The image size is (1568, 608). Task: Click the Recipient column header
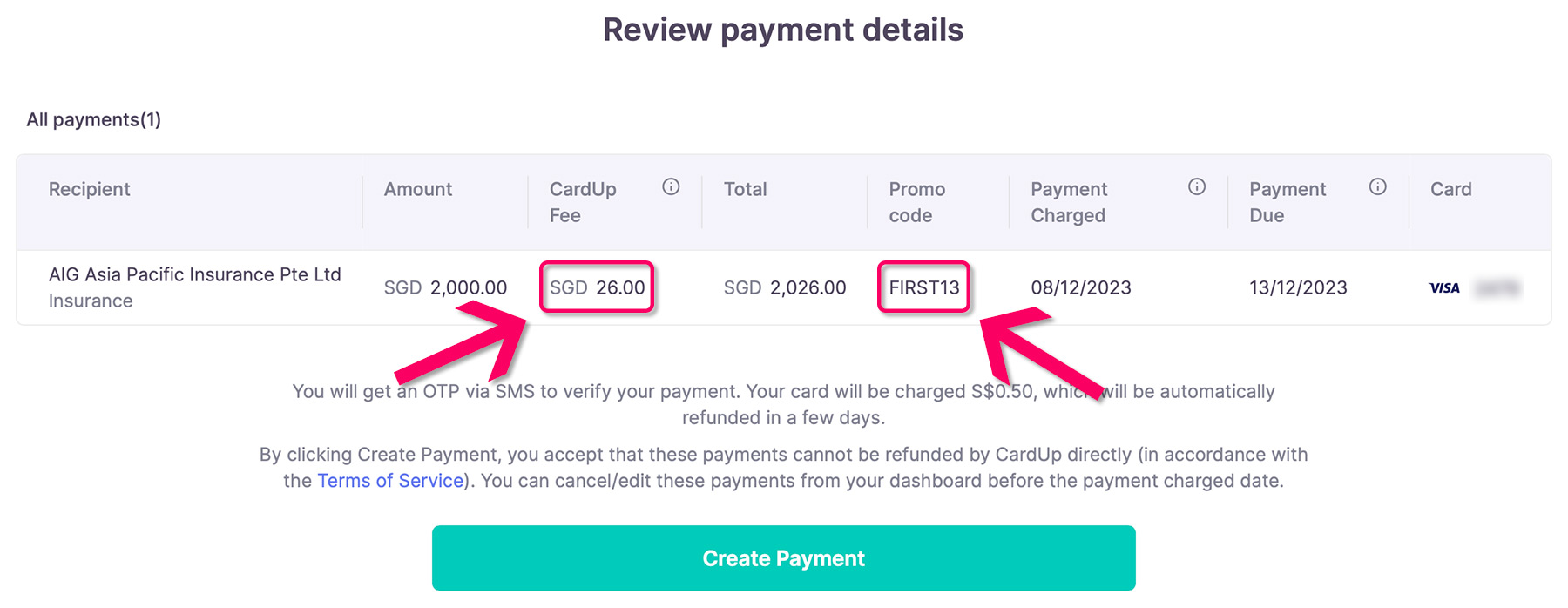(x=89, y=189)
